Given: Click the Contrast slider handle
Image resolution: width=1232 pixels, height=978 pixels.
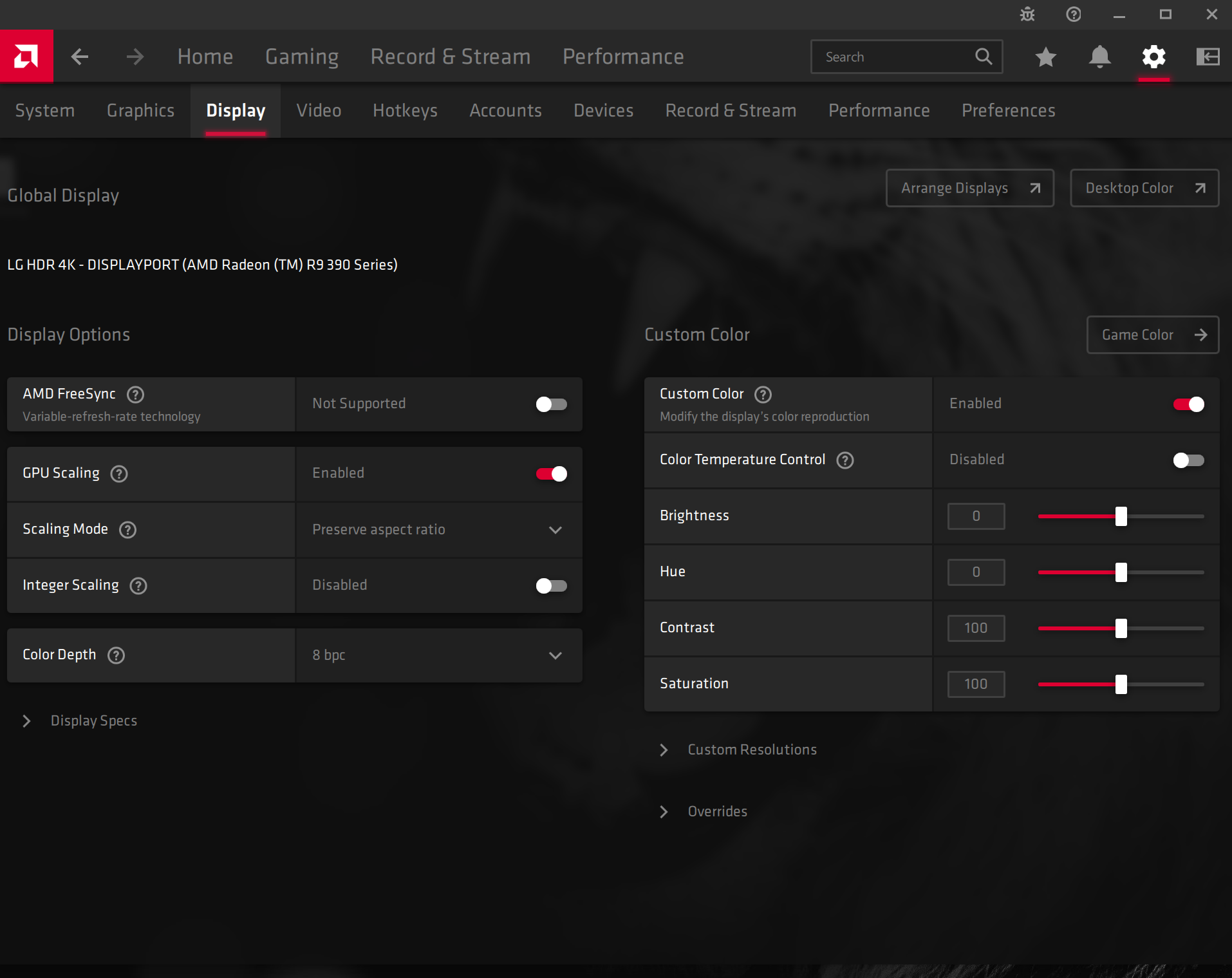Looking at the screenshot, I should coord(1121,628).
